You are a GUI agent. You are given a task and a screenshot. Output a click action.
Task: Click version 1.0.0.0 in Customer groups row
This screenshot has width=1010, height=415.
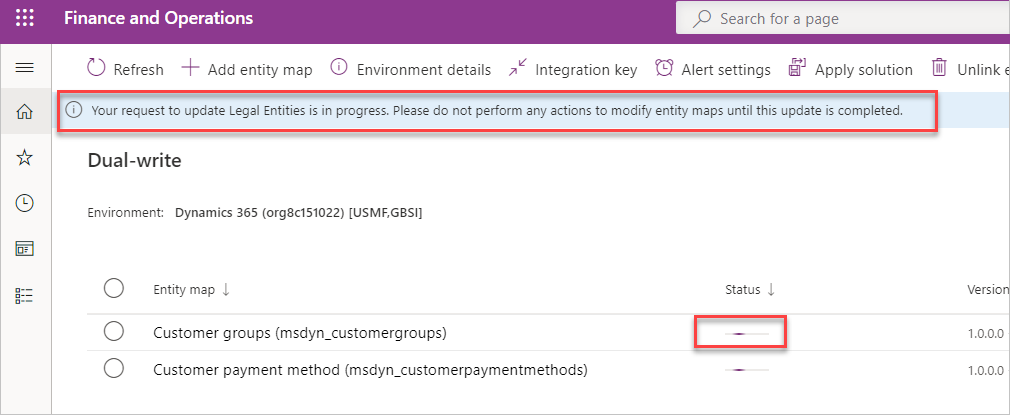[x=985, y=334]
